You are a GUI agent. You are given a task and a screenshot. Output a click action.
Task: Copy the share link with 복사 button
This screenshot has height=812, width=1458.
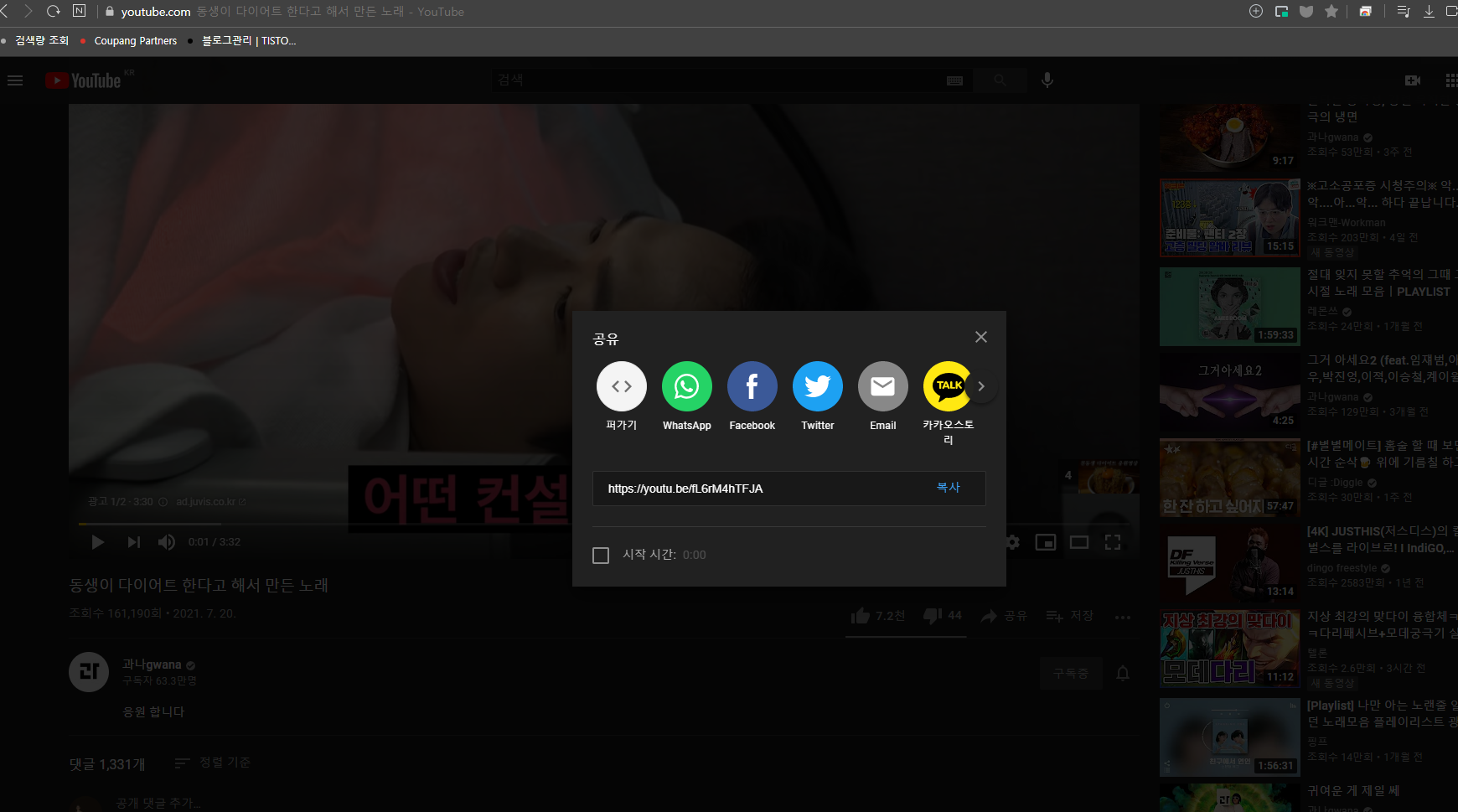coord(948,488)
